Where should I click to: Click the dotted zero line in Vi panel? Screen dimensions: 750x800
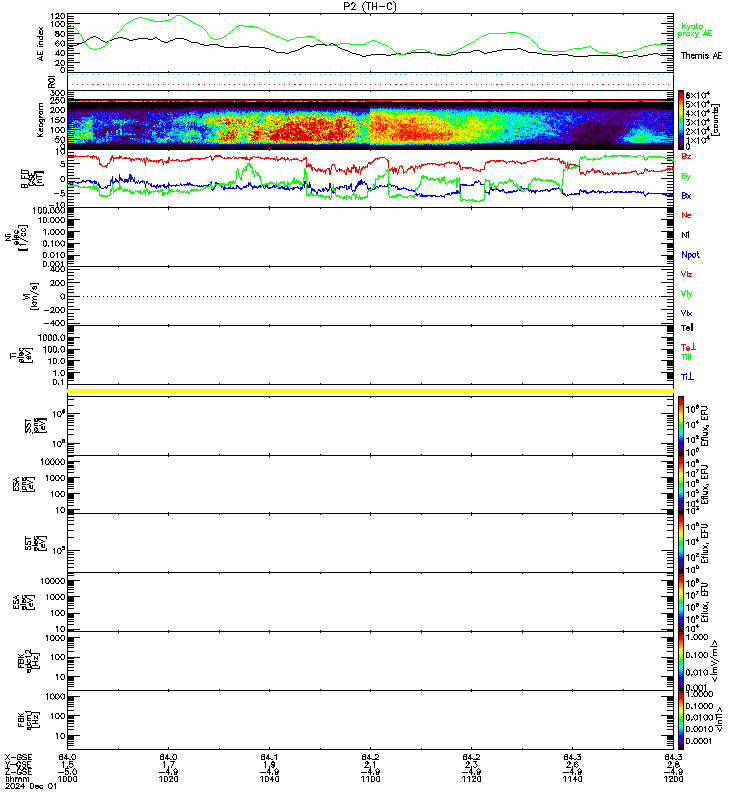point(370,296)
